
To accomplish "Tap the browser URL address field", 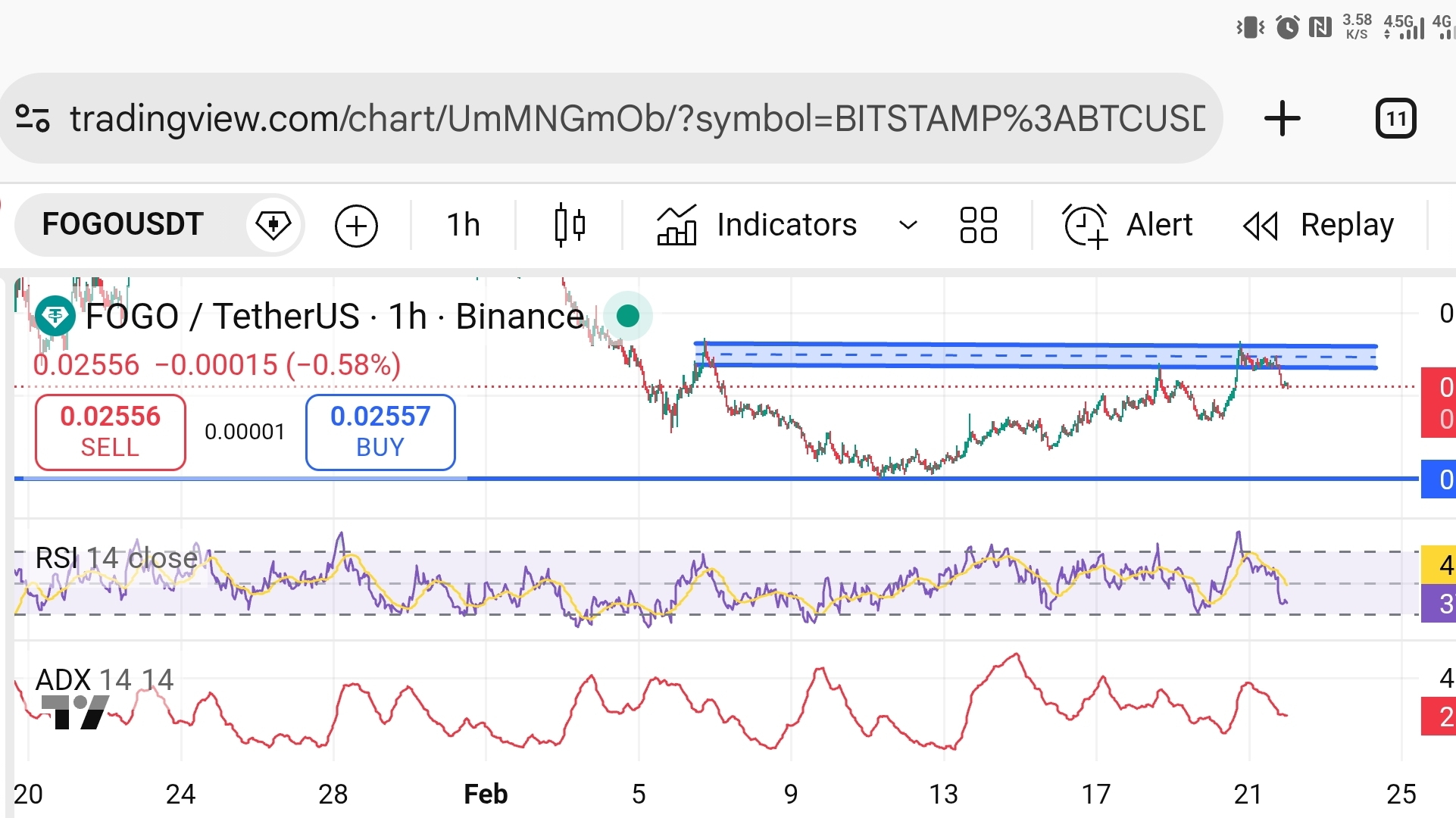I will [636, 119].
